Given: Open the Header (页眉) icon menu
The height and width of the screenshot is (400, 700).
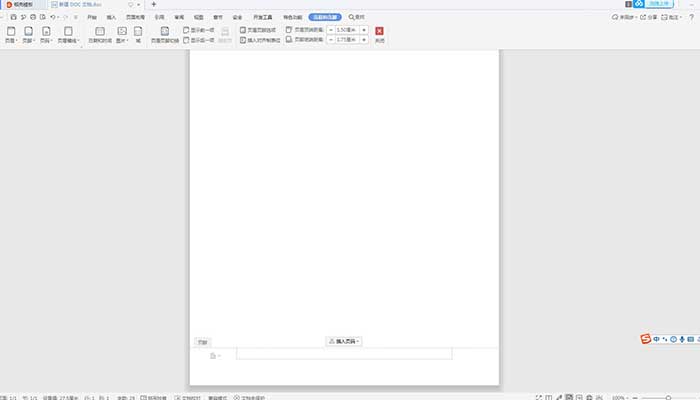Looking at the screenshot, I should [x=9, y=33].
